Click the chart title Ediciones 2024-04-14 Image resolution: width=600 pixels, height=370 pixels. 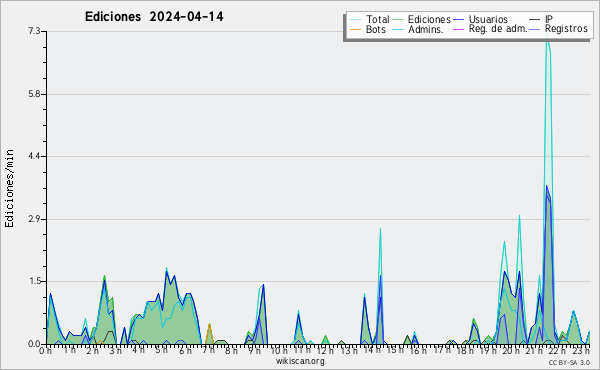pos(154,17)
